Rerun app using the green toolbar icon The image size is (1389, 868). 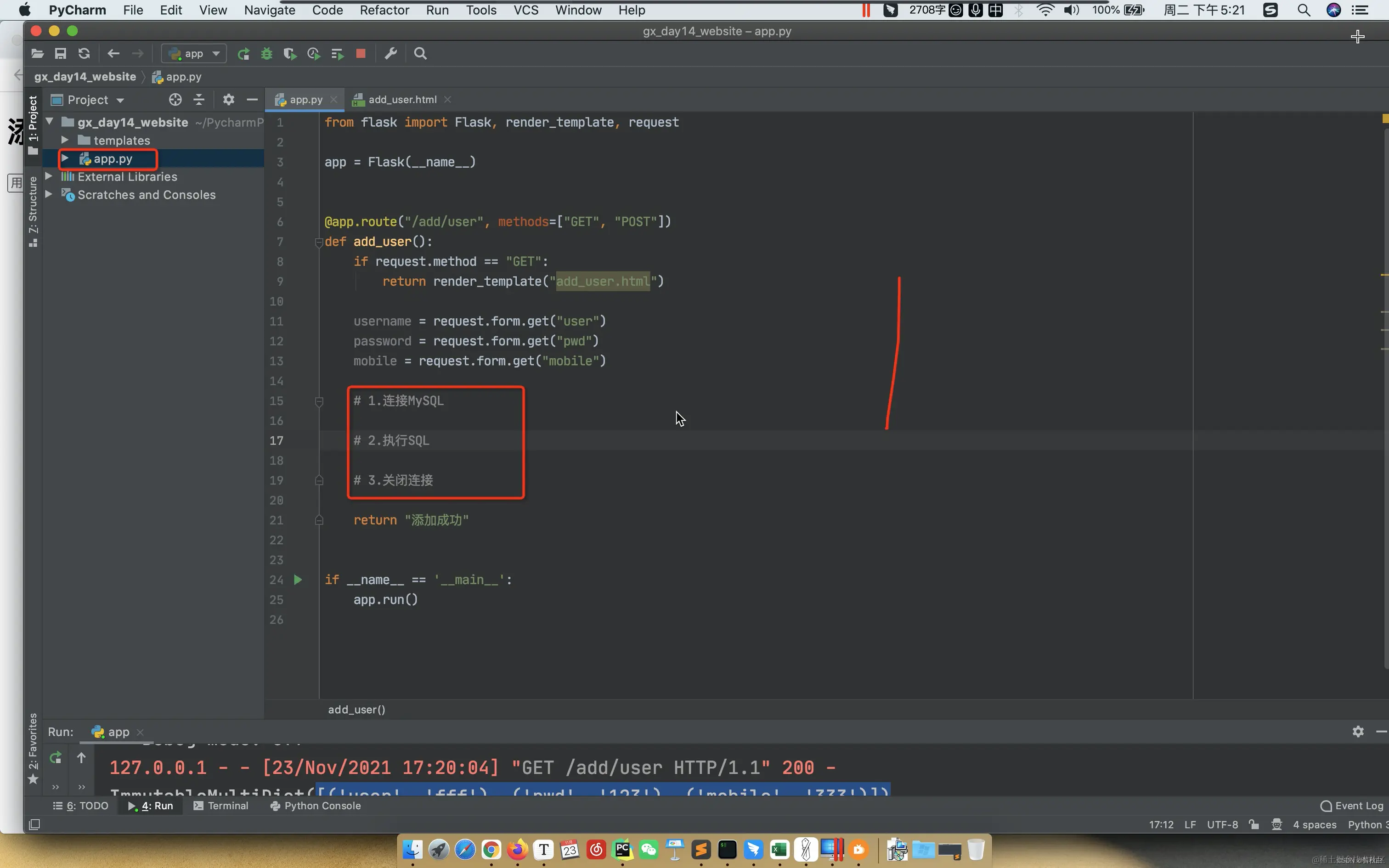243,54
